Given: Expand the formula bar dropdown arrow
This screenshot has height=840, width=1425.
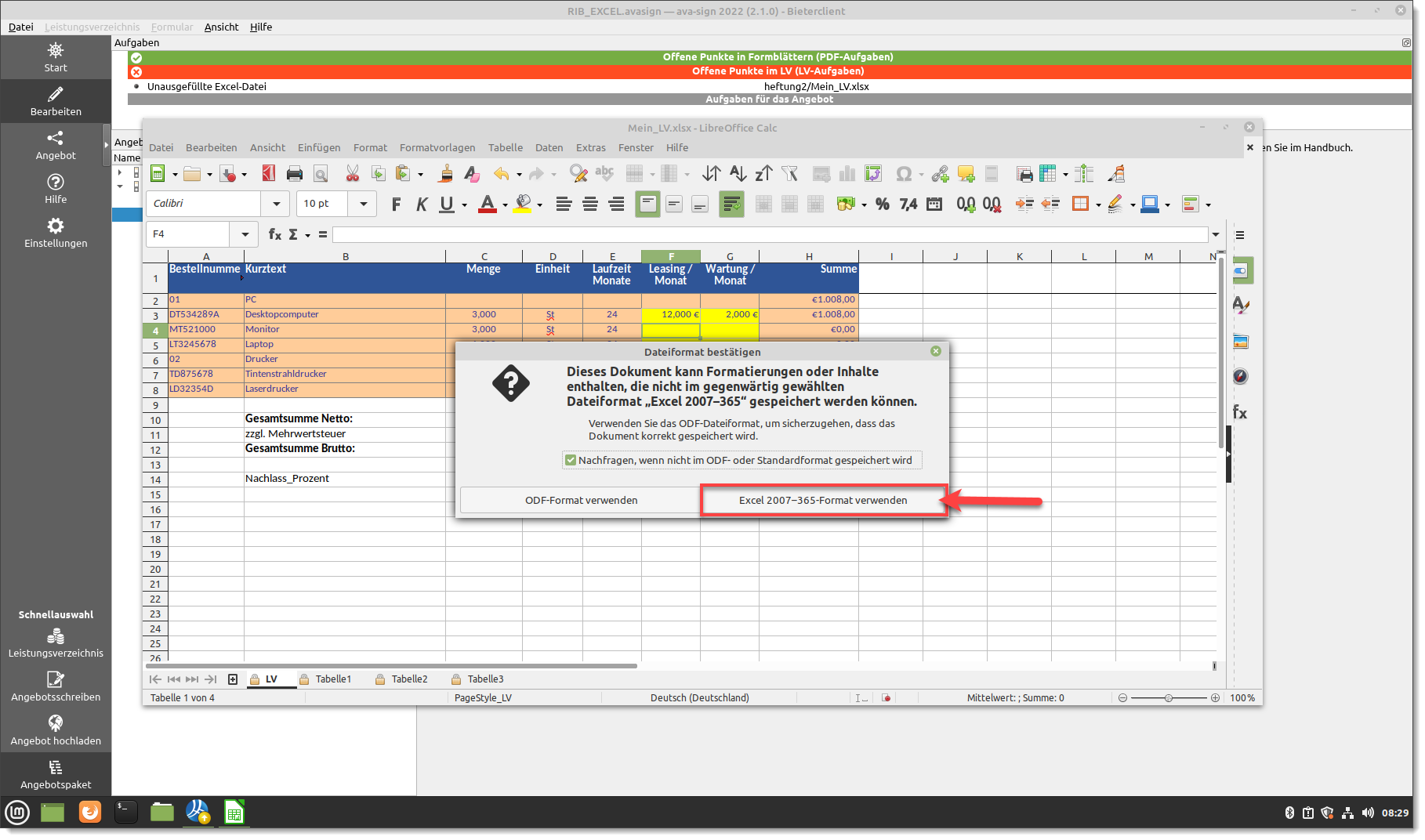Looking at the screenshot, I should [x=1216, y=234].
